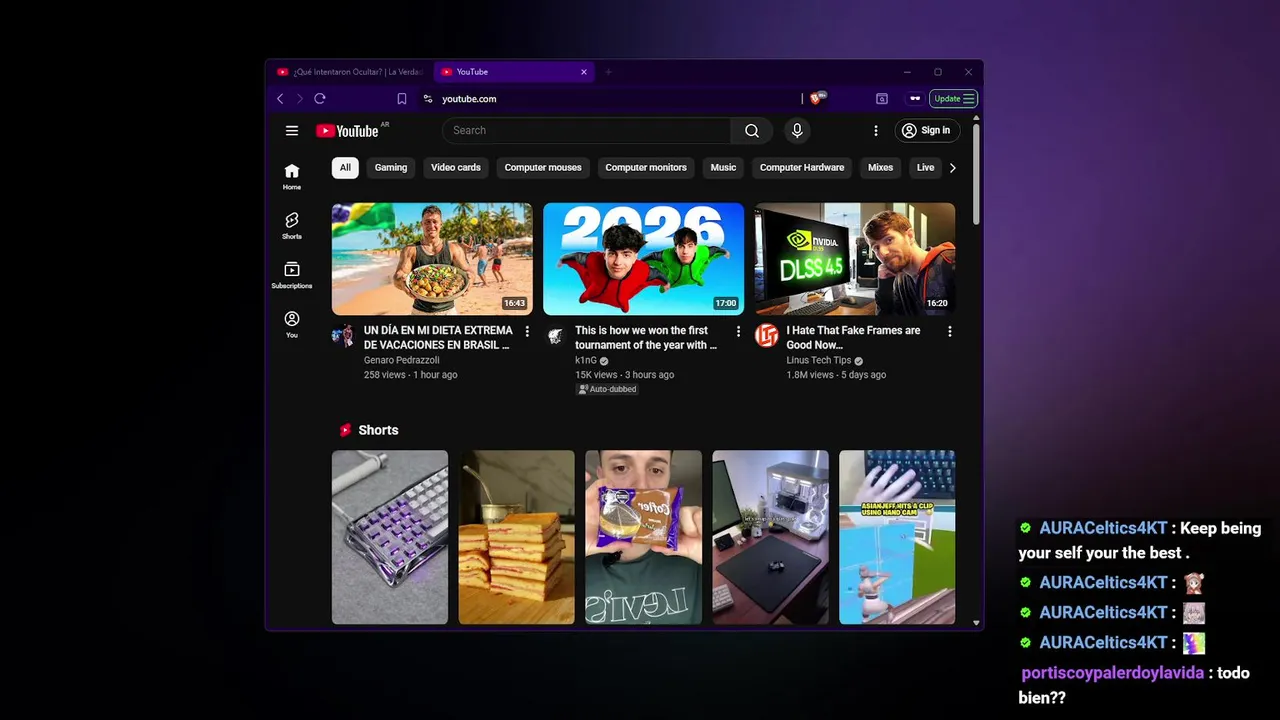This screenshot has width=1280, height=720.
Task: Open the 2026 wingsuit video thumbnail
Action: [x=644, y=259]
